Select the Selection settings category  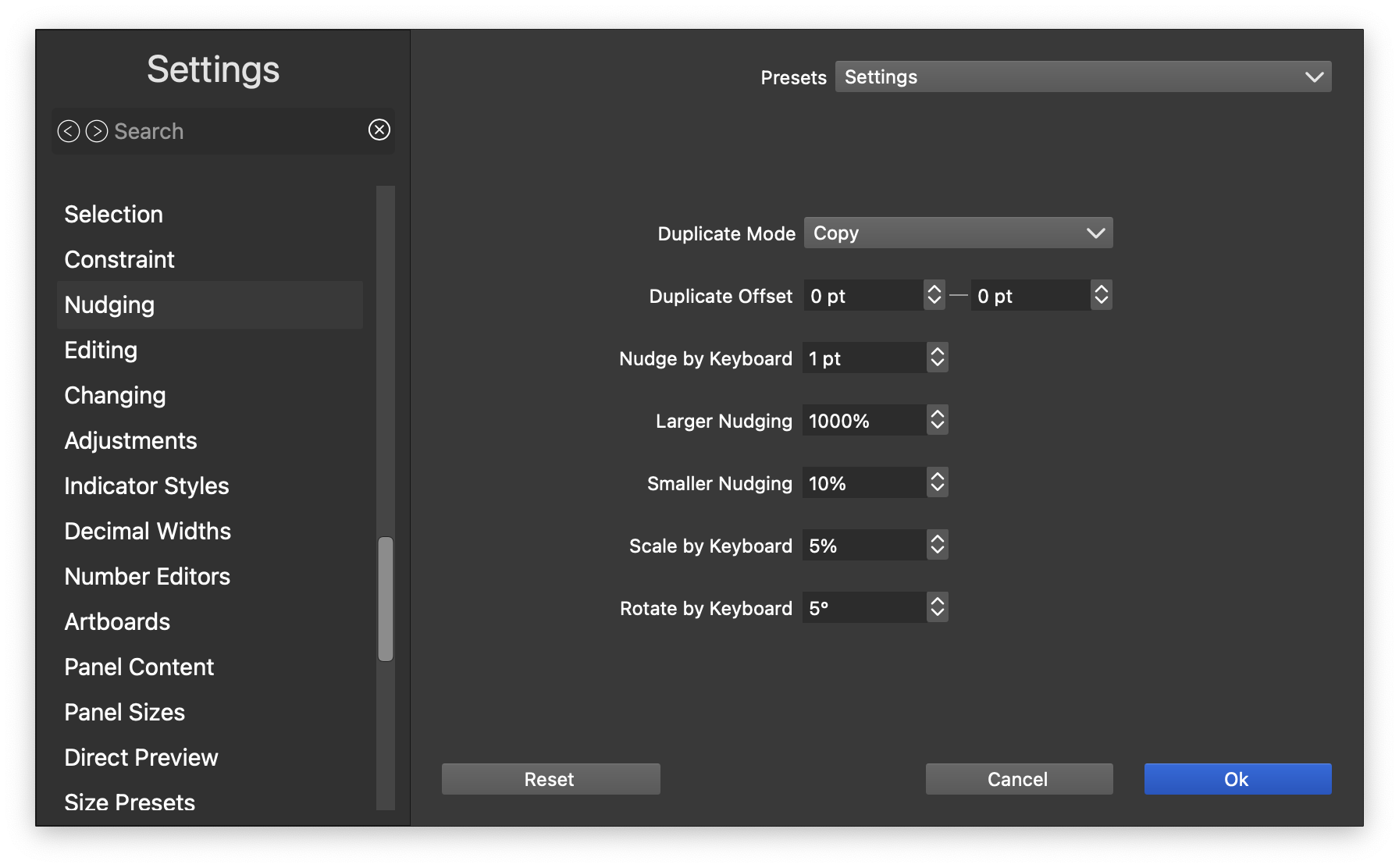coord(114,214)
